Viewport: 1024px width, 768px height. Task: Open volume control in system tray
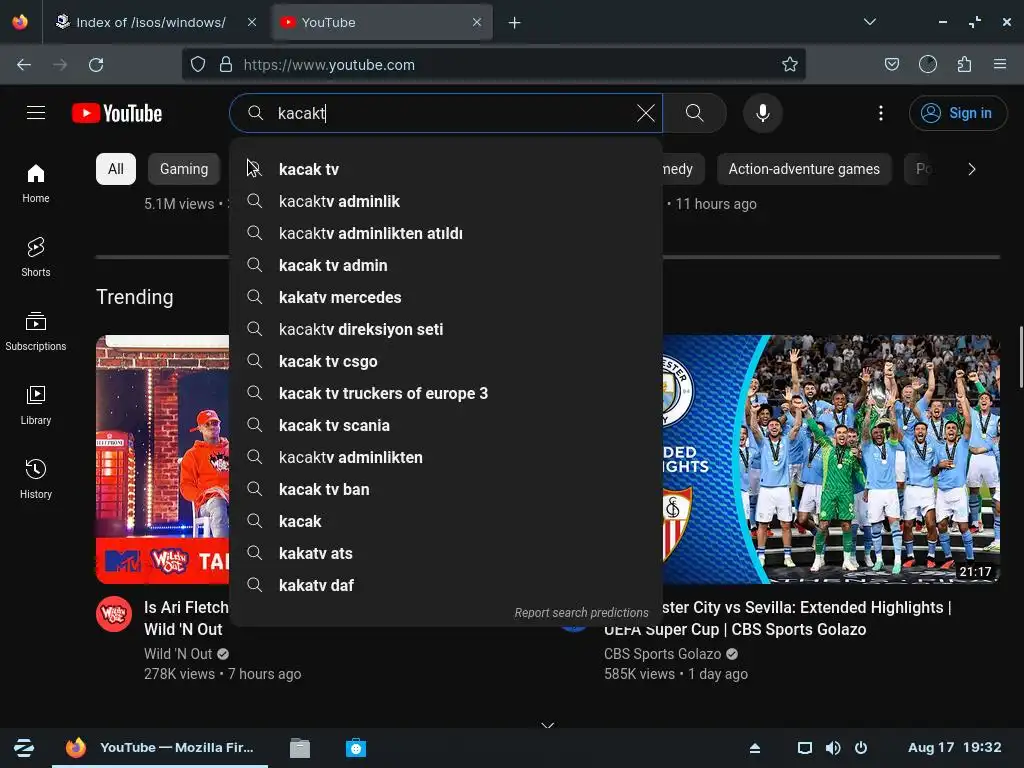tap(833, 748)
